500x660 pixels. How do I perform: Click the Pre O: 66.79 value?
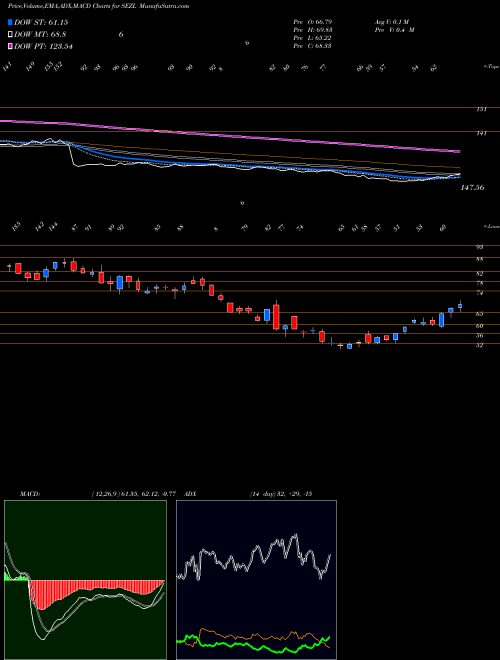(312, 22)
